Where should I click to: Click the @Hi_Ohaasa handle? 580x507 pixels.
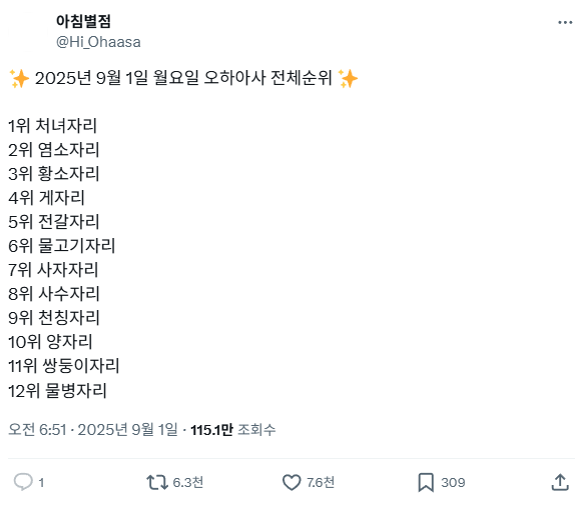coord(98,42)
